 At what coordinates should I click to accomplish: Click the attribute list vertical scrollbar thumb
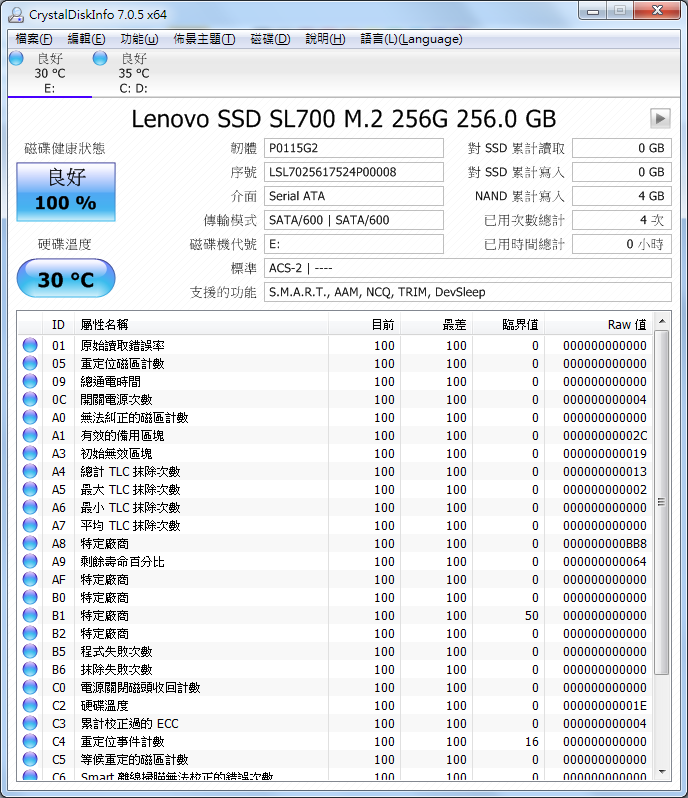point(662,502)
